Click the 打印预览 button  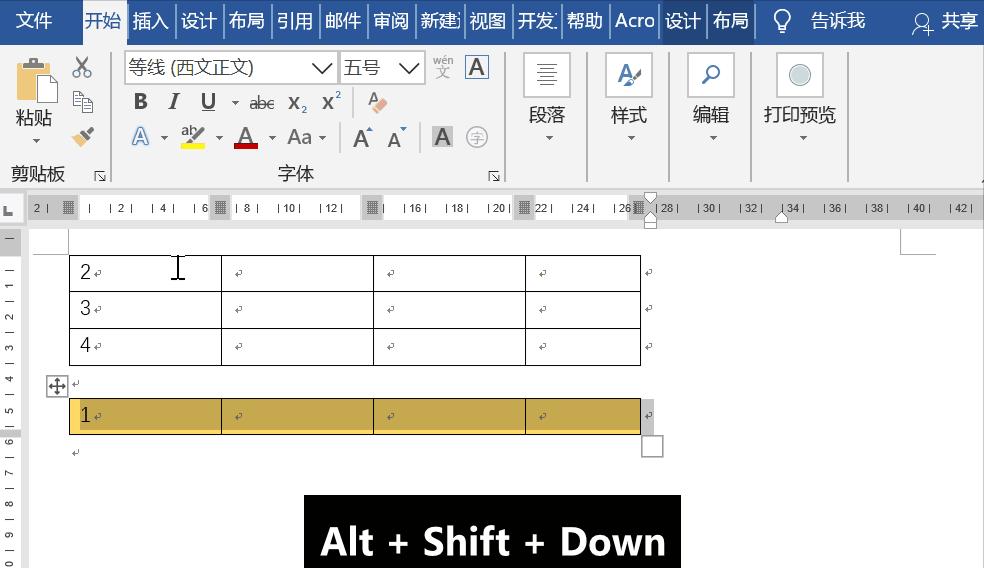tap(800, 98)
